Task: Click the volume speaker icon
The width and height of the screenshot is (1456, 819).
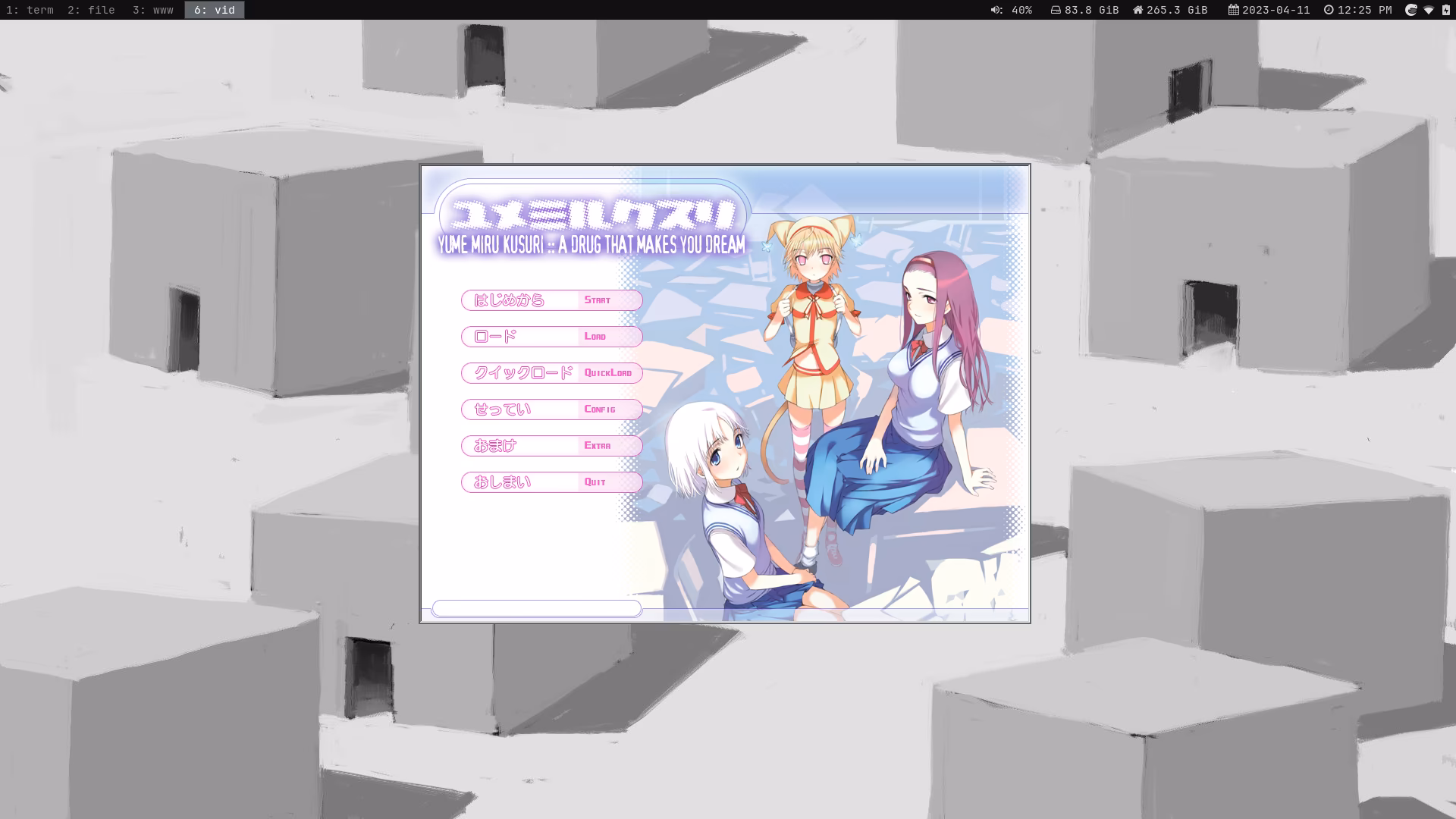Action: (x=996, y=10)
